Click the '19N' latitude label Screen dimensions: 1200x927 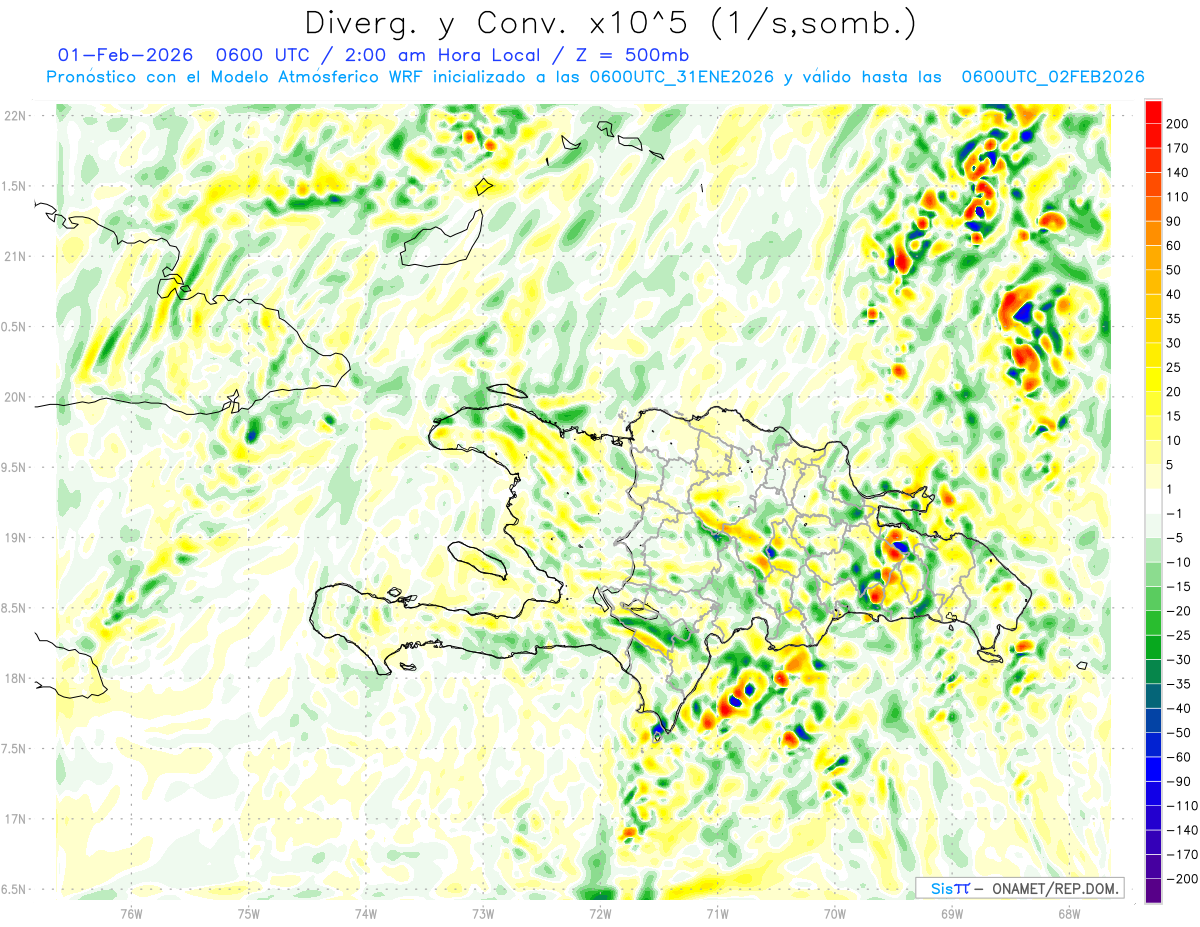[x=14, y=538]
